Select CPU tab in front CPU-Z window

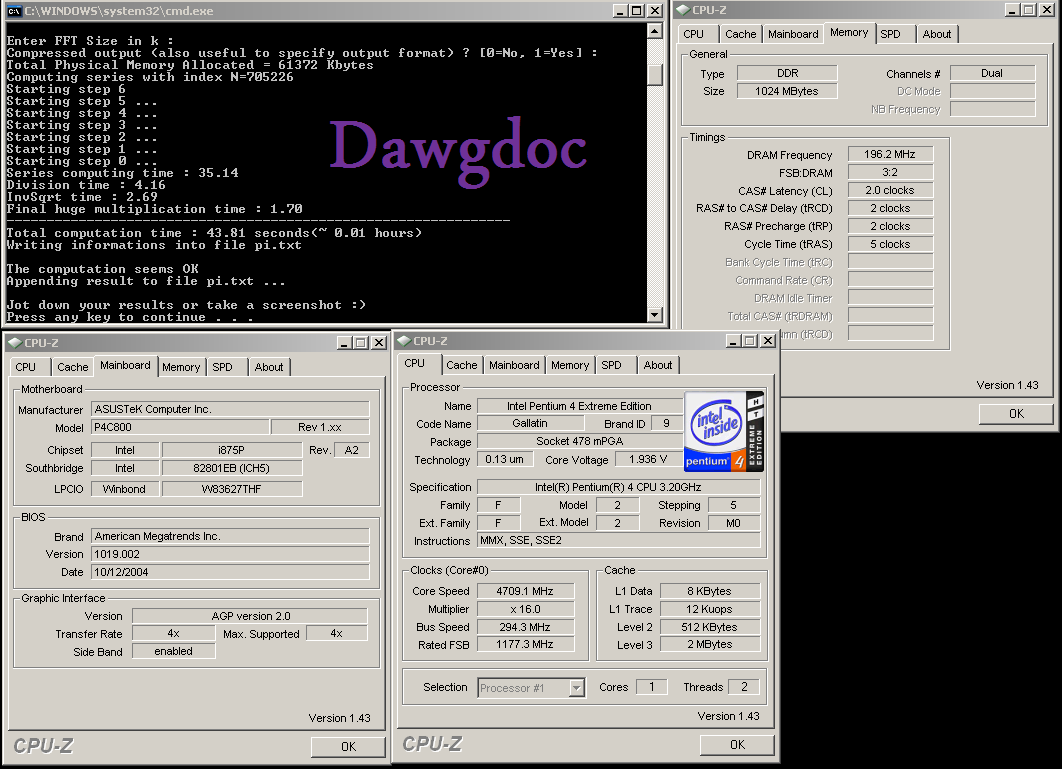click(415, 363)
